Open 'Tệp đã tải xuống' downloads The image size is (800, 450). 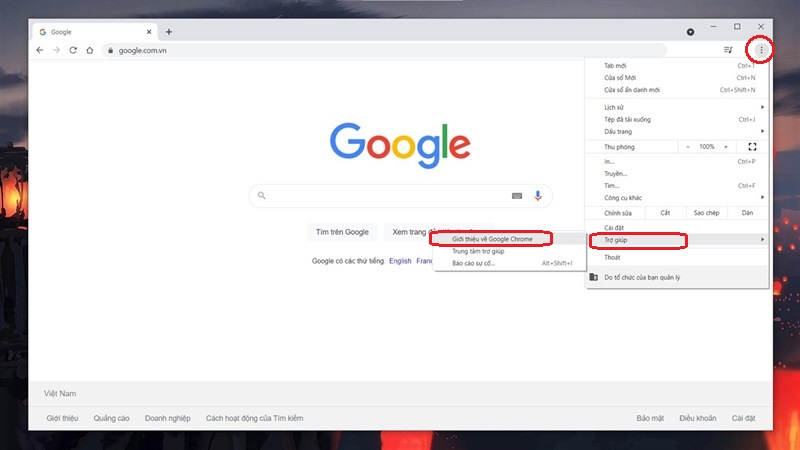pos(677,119)
